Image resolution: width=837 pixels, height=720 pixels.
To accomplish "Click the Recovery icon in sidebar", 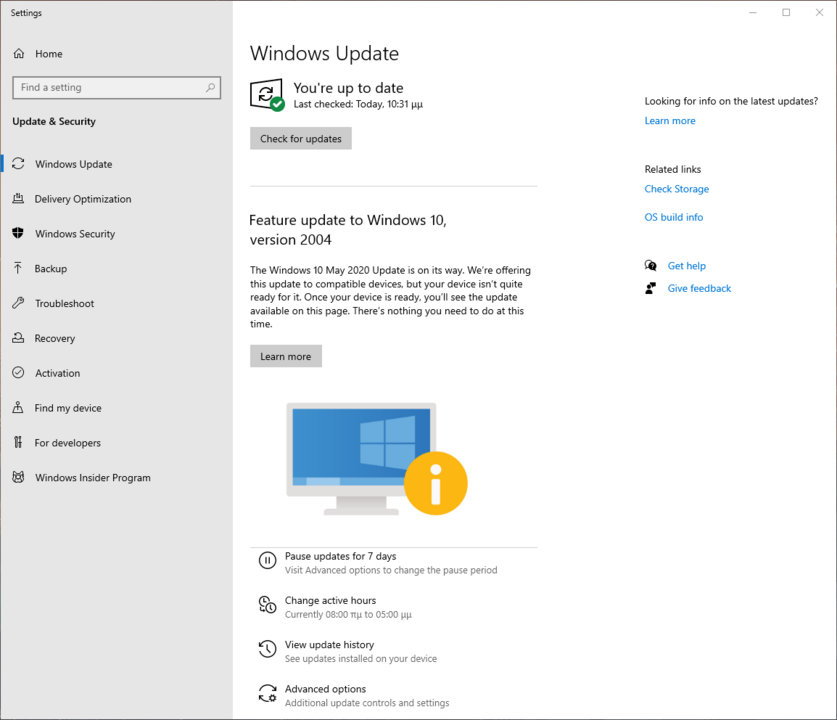I will pyautogui.click(x=18, y=338).
